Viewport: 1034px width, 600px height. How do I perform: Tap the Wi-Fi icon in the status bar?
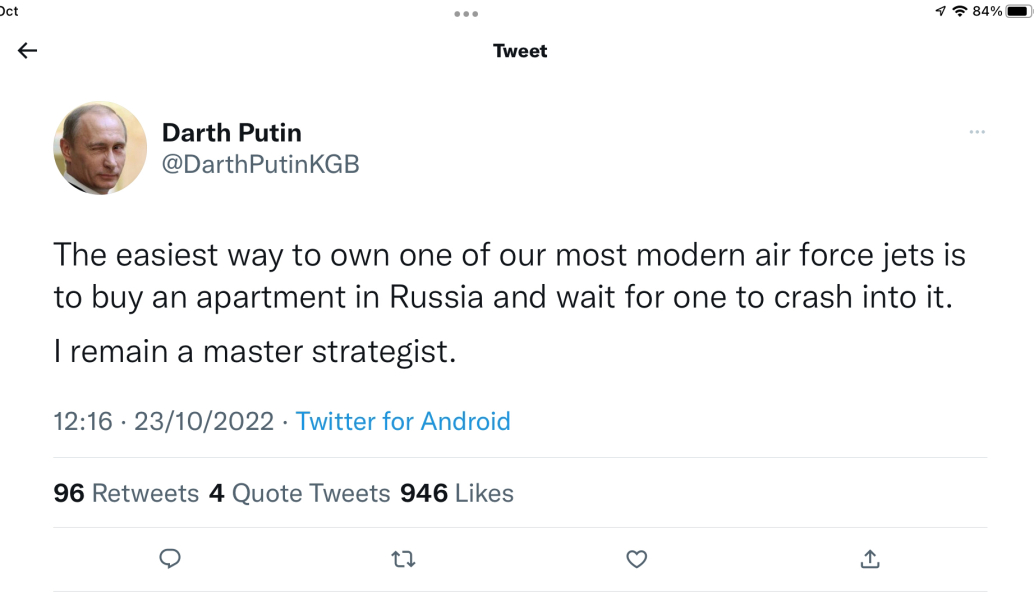click(960, 11)
